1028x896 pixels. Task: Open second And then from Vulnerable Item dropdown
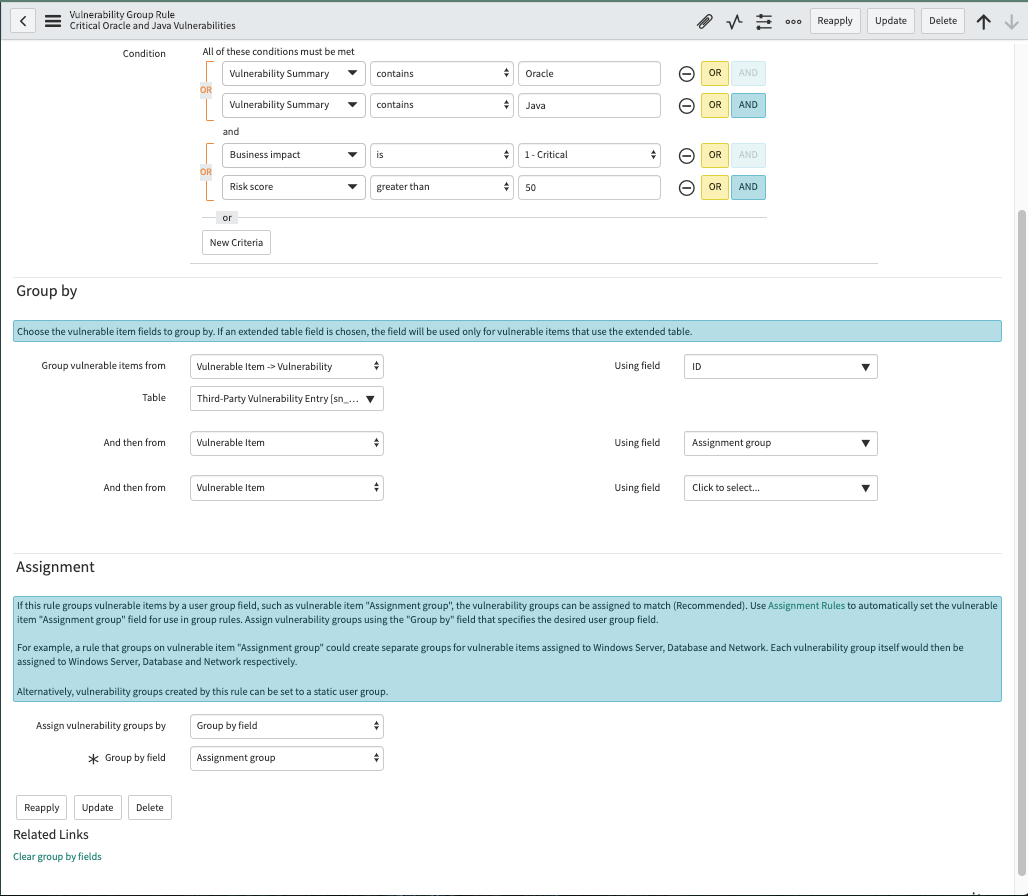(x=287, y=488)
